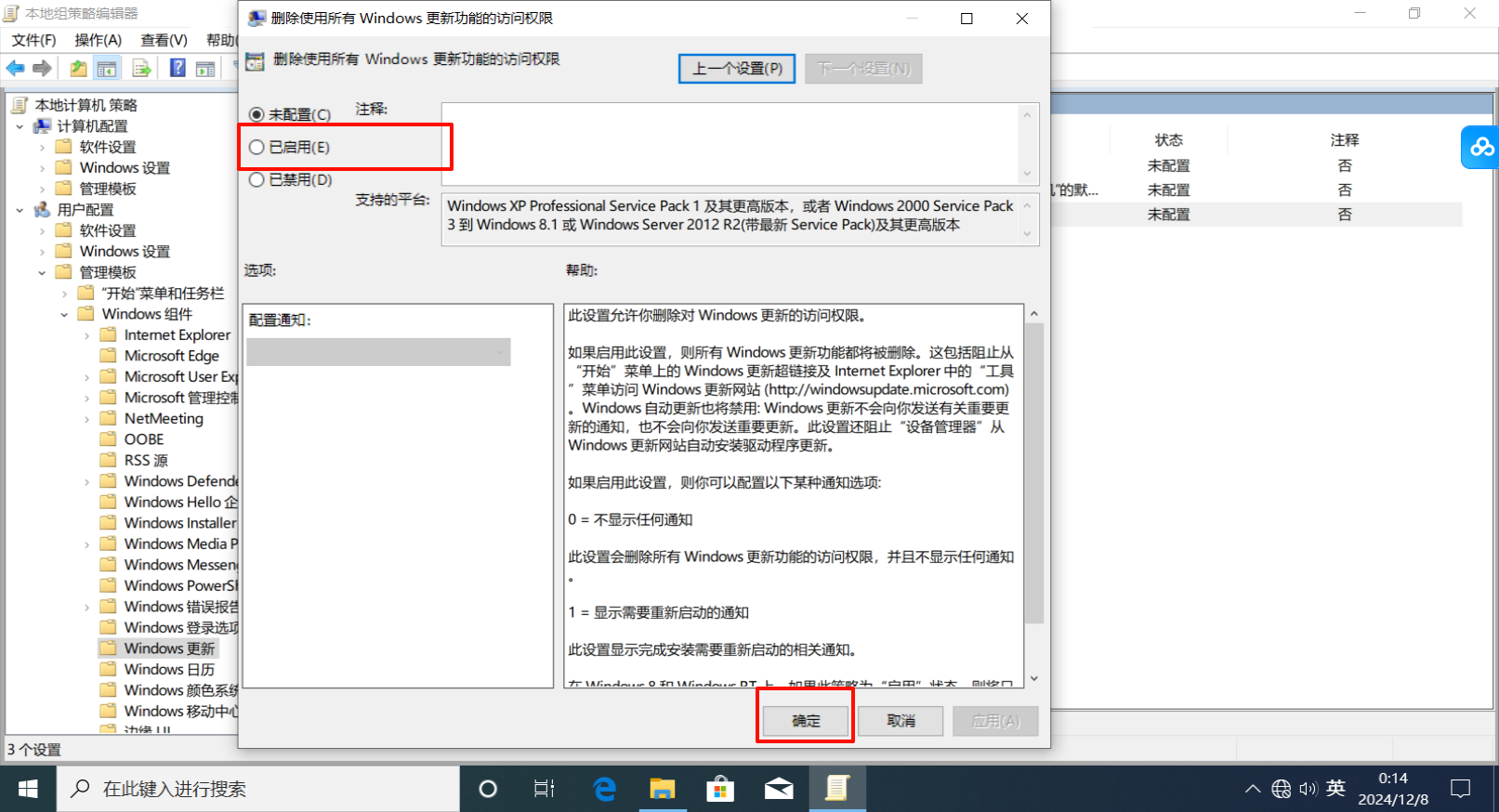Click inside the 注释 comment box
This screenshot has height=812, width=1499.
point(730,144)
